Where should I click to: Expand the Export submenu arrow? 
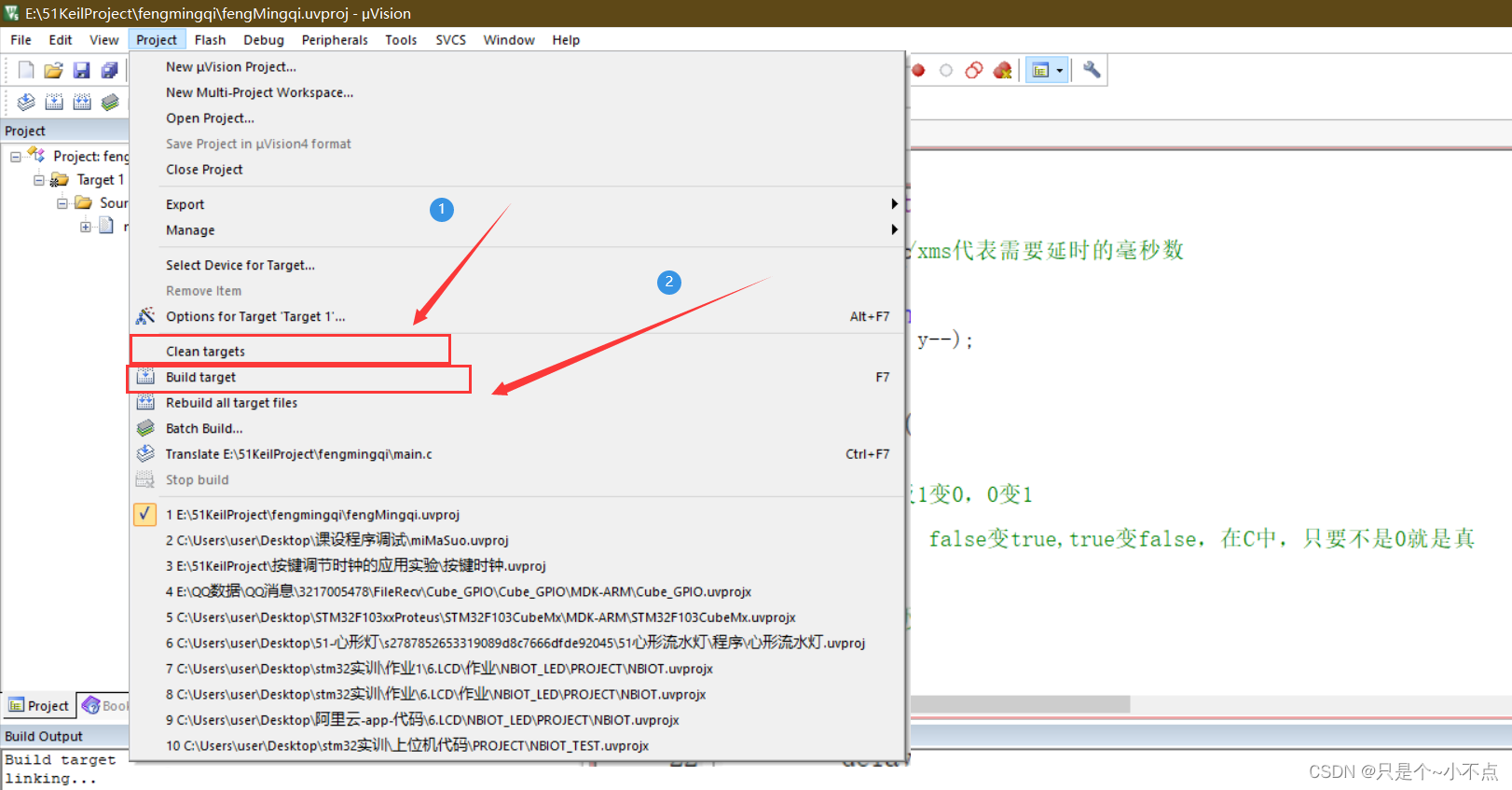(x=894, y=204)
